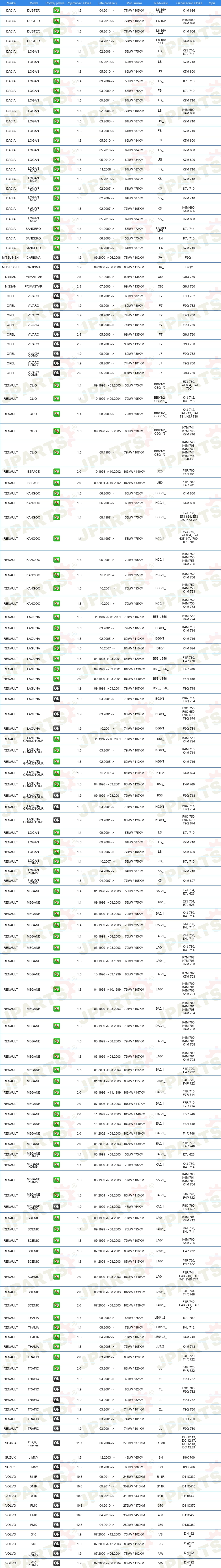Click the Oznaczenie silnika column header
The height and width of the screenshot is (1568, 221).
(189, 3)
